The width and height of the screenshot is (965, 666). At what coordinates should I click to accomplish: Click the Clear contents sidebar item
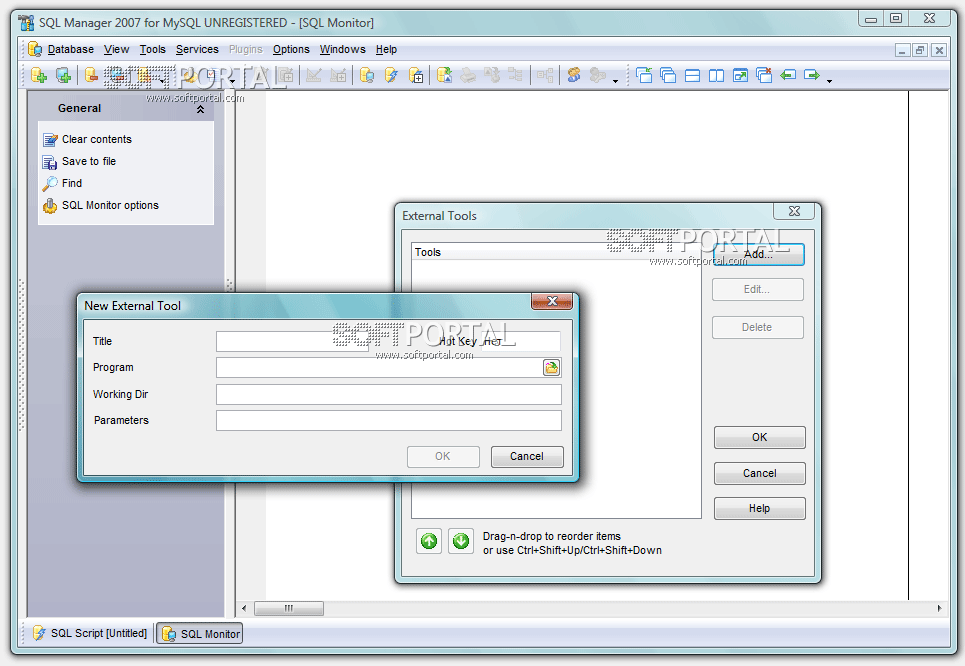coord(87,140)
